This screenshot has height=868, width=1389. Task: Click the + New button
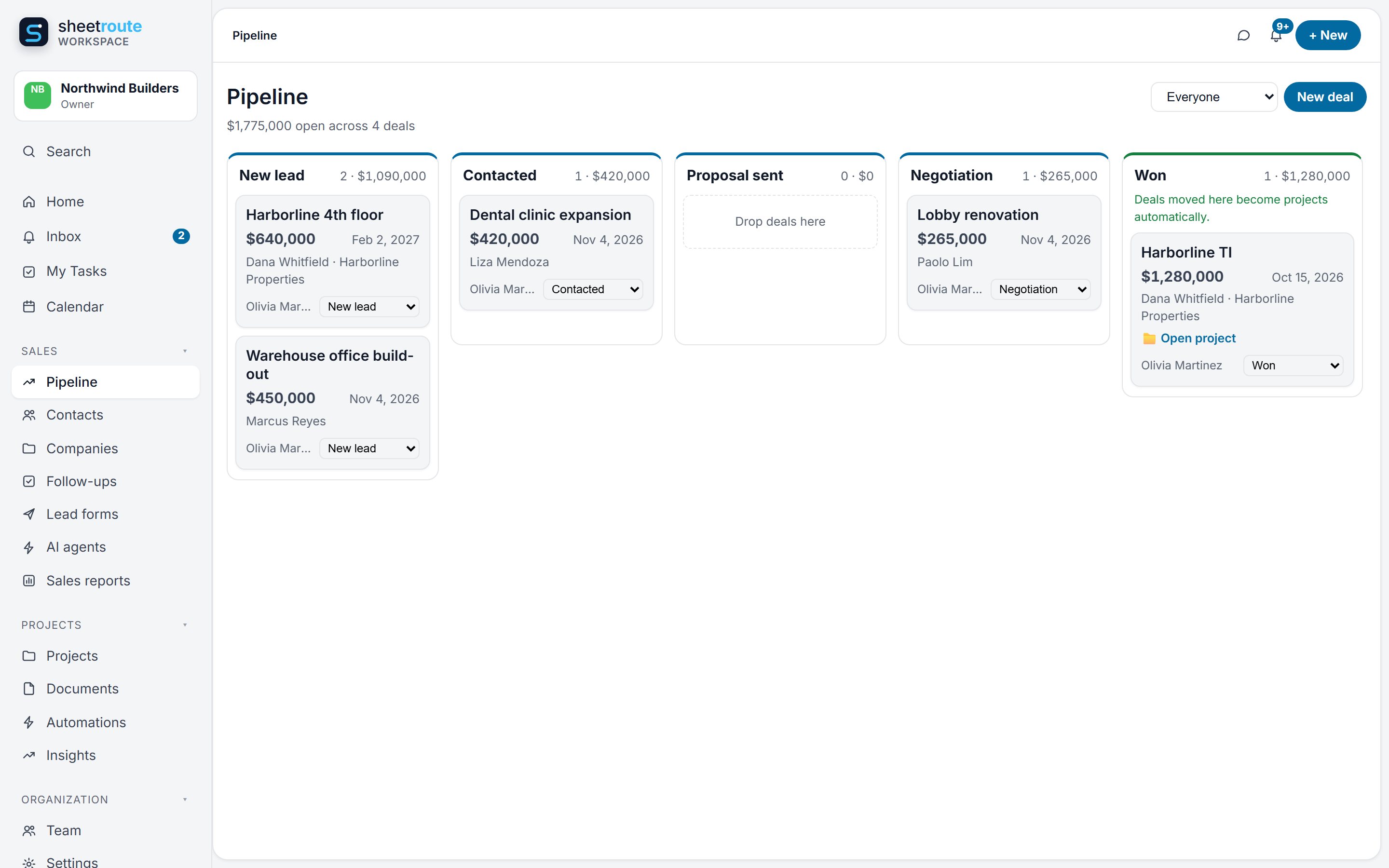pyautogui.click(x=1328, y=36)
